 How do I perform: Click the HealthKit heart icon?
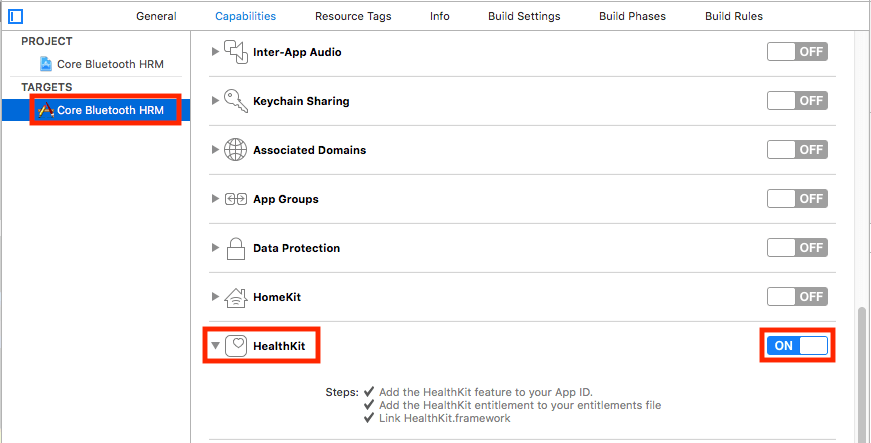pos(235,346)
